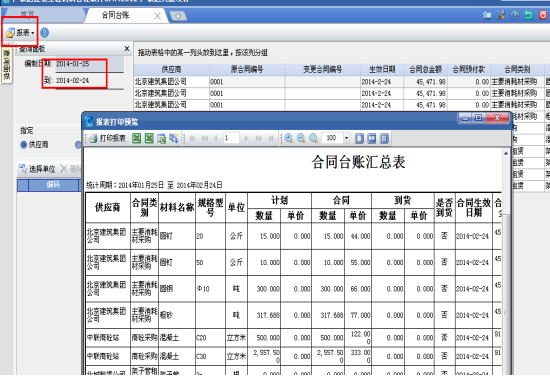Switch to the 首页 tab
550x376 pixels.
(27, 15)
